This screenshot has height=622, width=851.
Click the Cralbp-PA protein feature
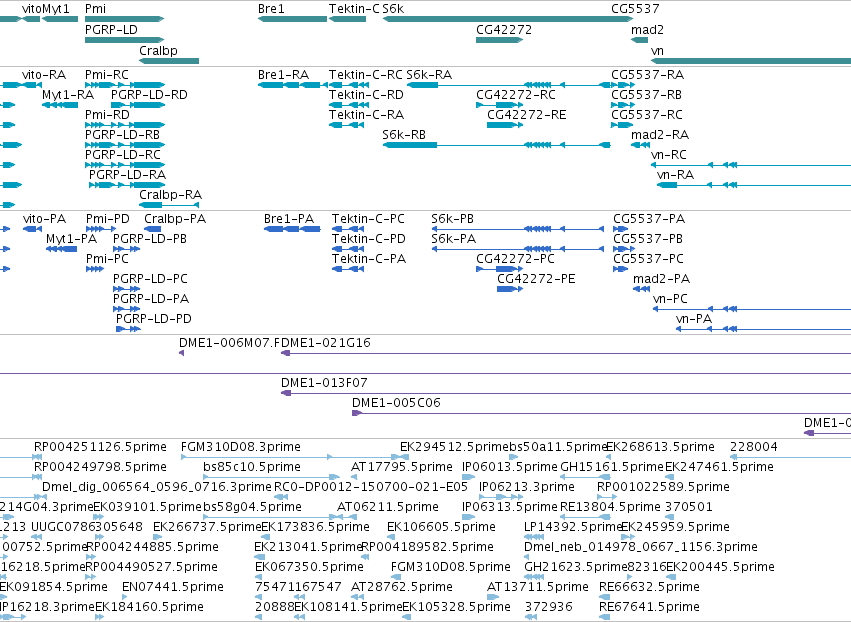point(153,229)
